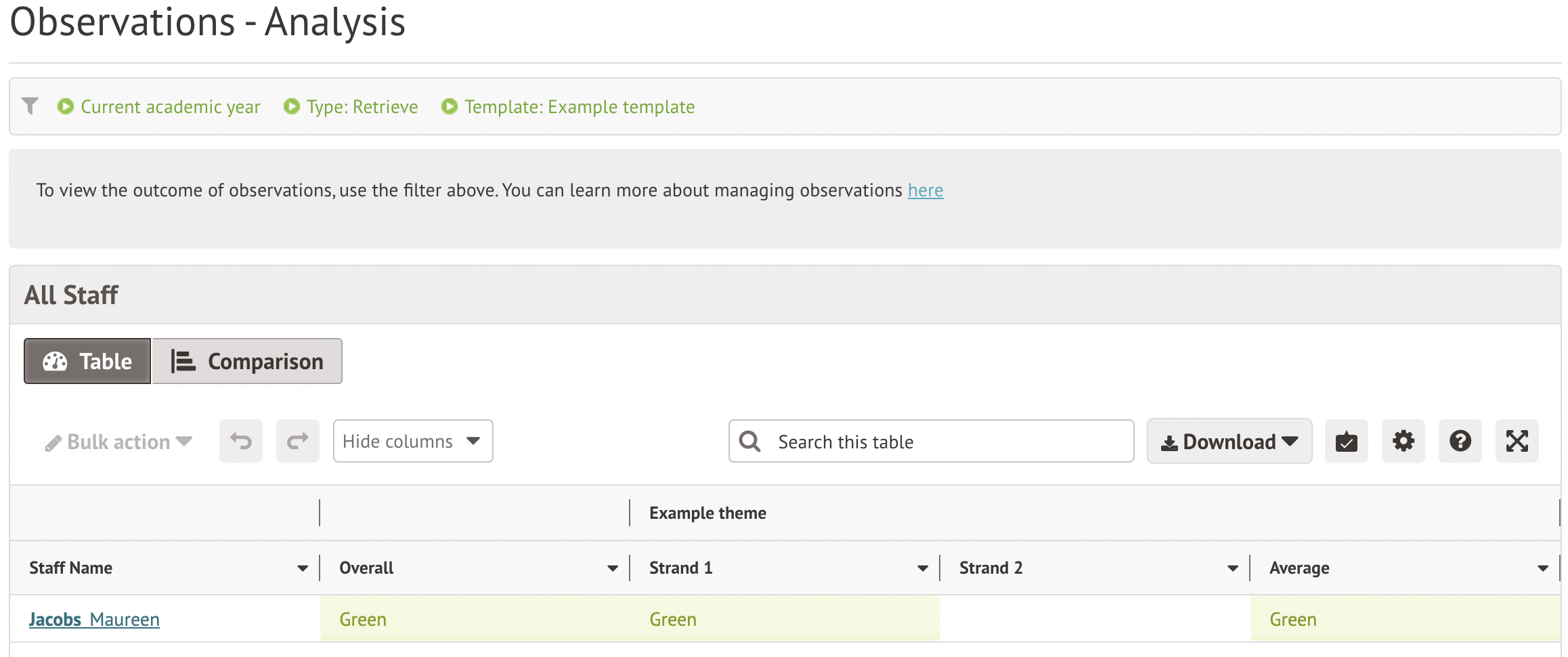Expand the Download dropdown menu
The height and width of the screenshot is (657, 1568).
1229,442
